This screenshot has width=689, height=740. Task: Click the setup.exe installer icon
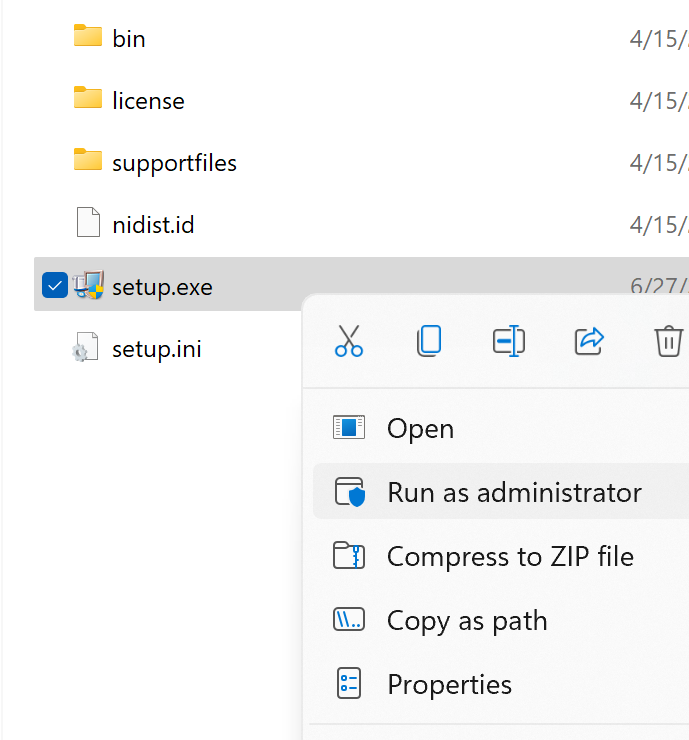click(x=88, y=285)
